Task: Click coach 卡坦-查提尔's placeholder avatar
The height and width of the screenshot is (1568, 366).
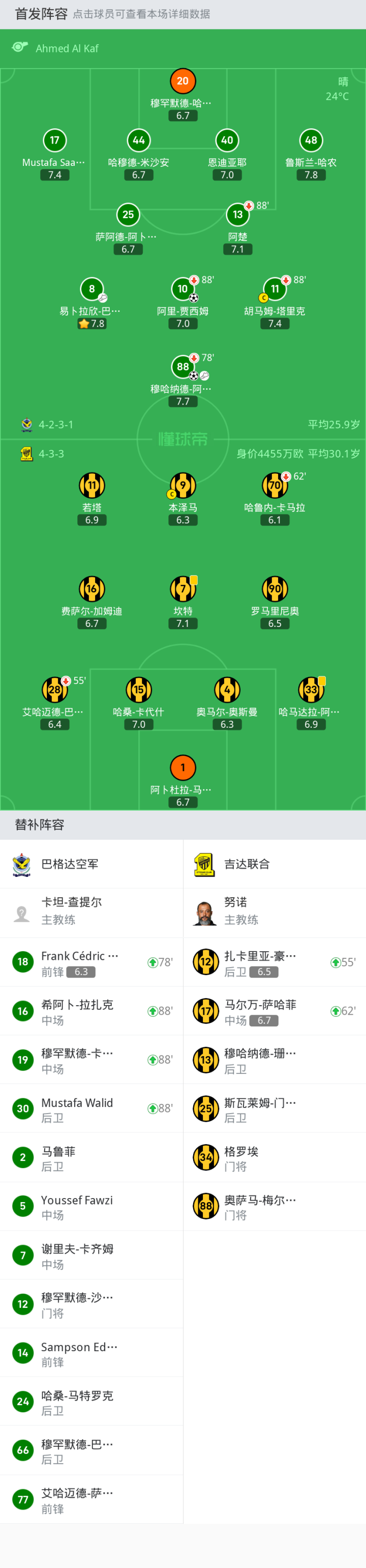Action: coord(22,913)
